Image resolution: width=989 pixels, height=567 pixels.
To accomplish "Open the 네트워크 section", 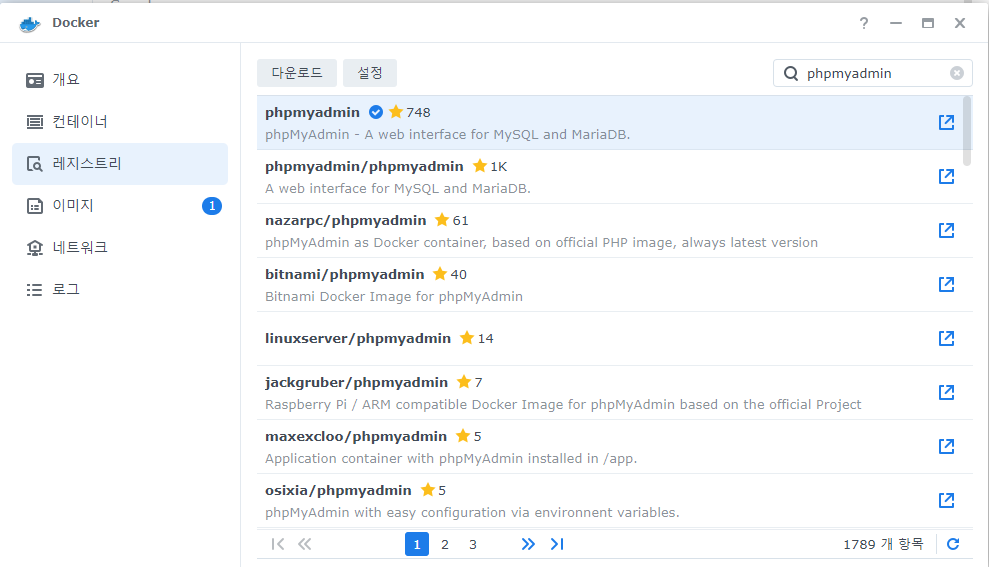I will click(120, 248).
